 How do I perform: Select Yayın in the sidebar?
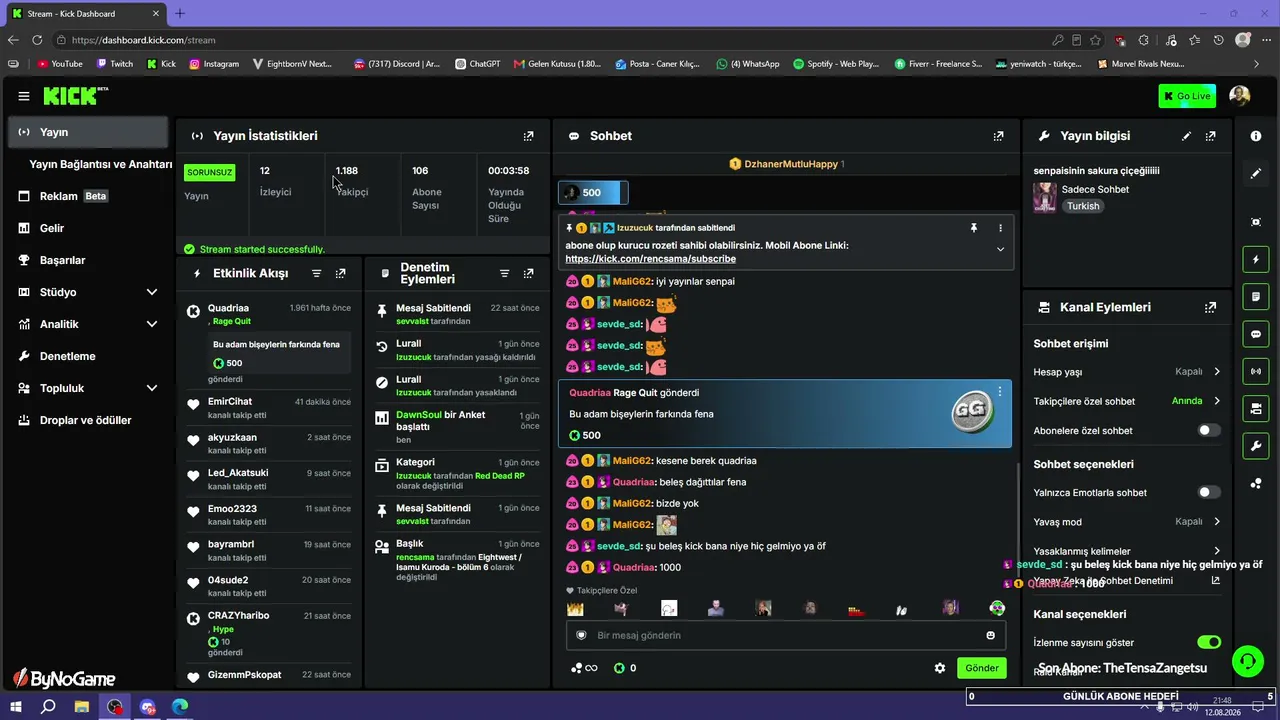[x=88, y=132]
